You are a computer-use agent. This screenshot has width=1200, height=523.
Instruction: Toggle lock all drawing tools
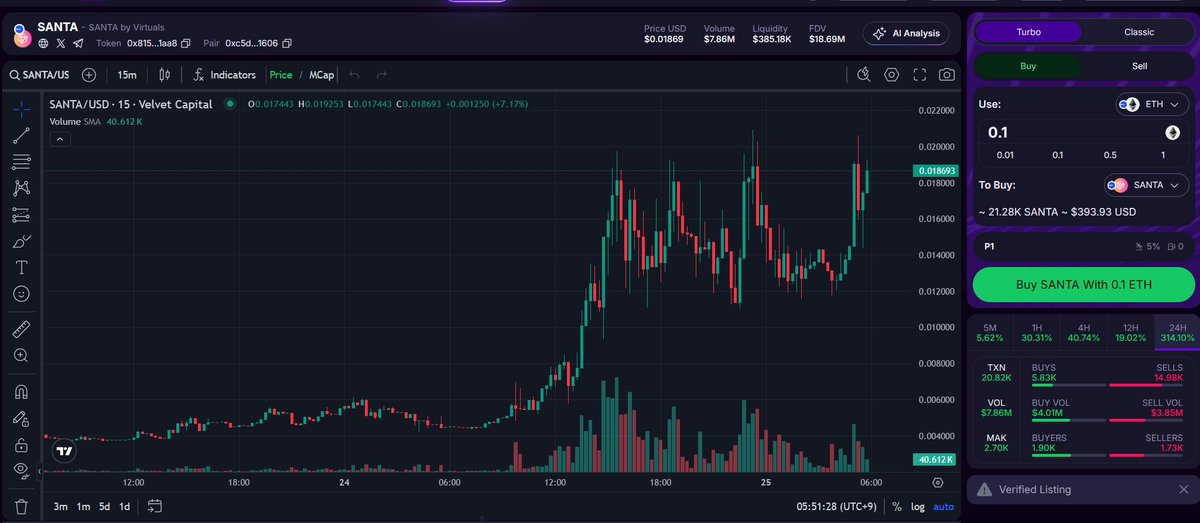point(21,445)
